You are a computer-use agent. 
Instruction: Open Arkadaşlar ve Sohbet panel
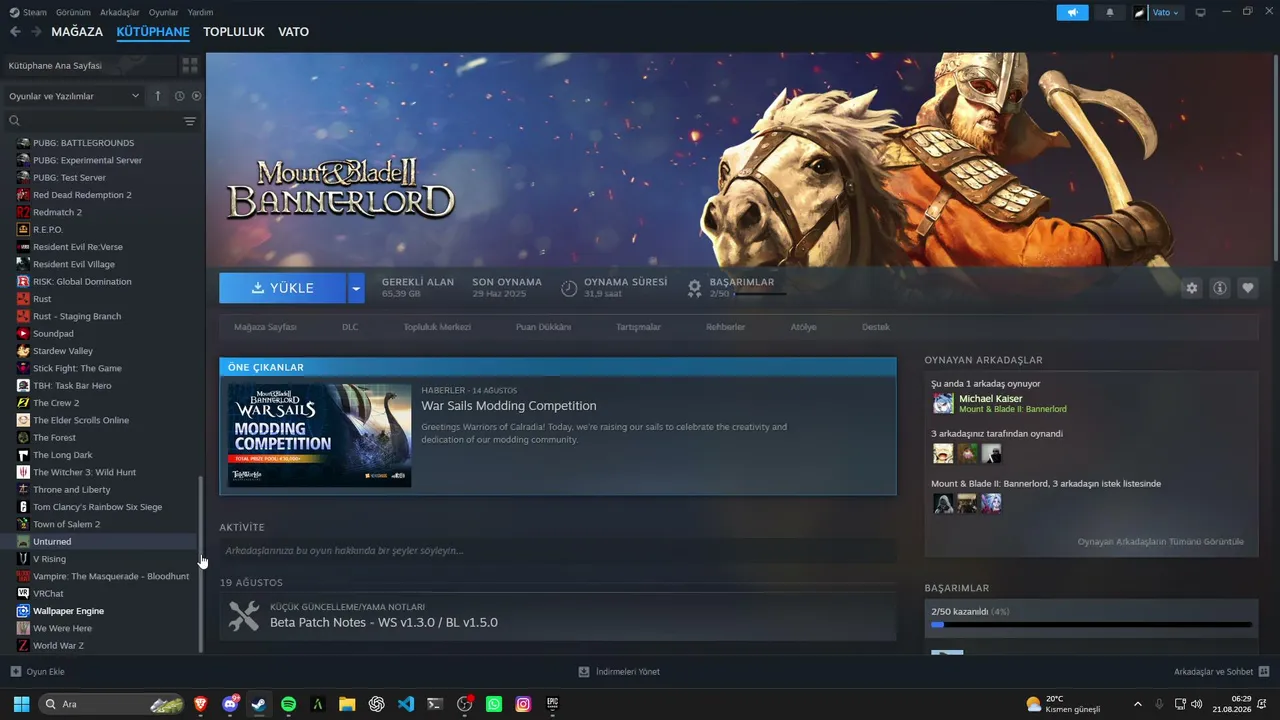1222,672
